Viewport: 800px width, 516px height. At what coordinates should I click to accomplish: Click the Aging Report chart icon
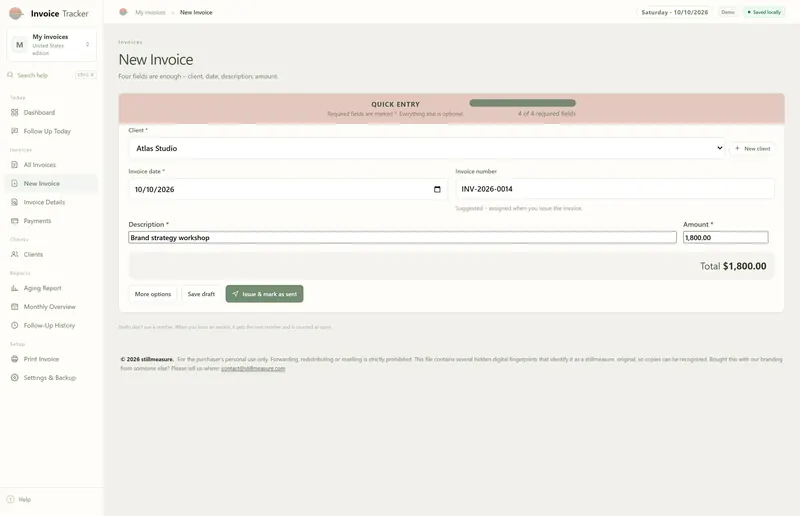14,288
